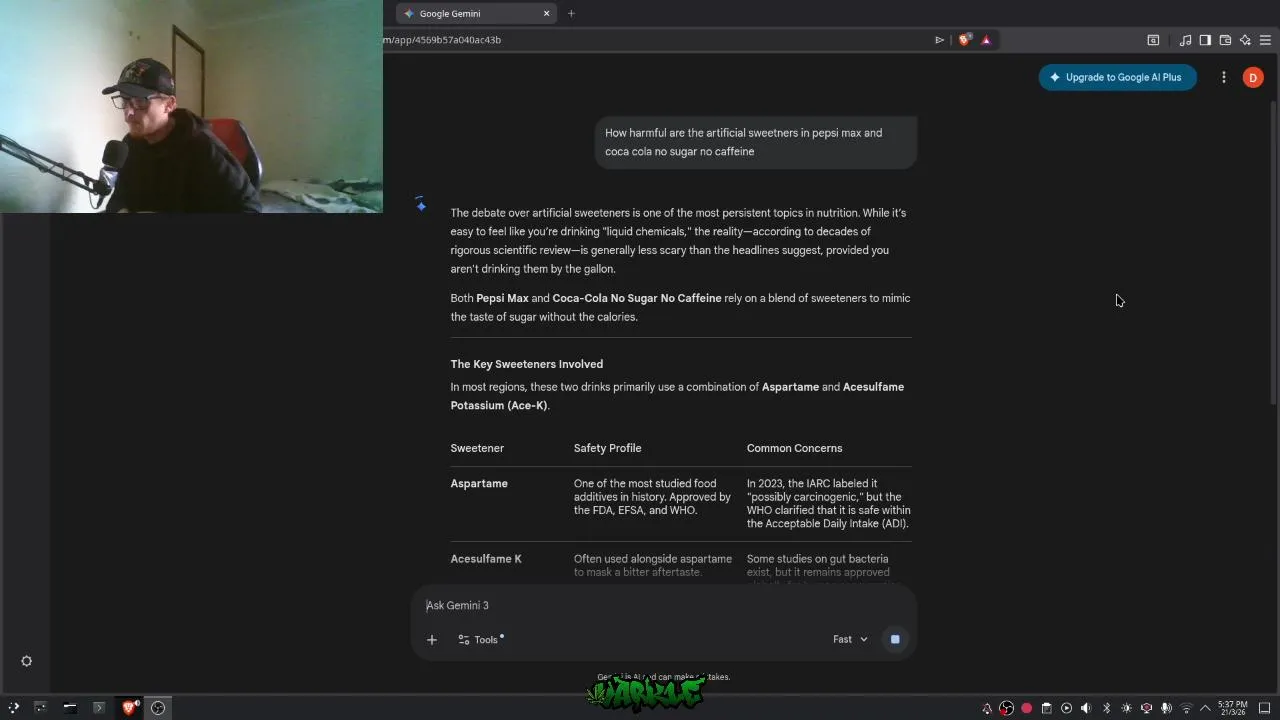The height and width of the screenshot is (720, 1280).
Task: Open the volume speaker tray icon
Action: click(x=1087, y=708)
